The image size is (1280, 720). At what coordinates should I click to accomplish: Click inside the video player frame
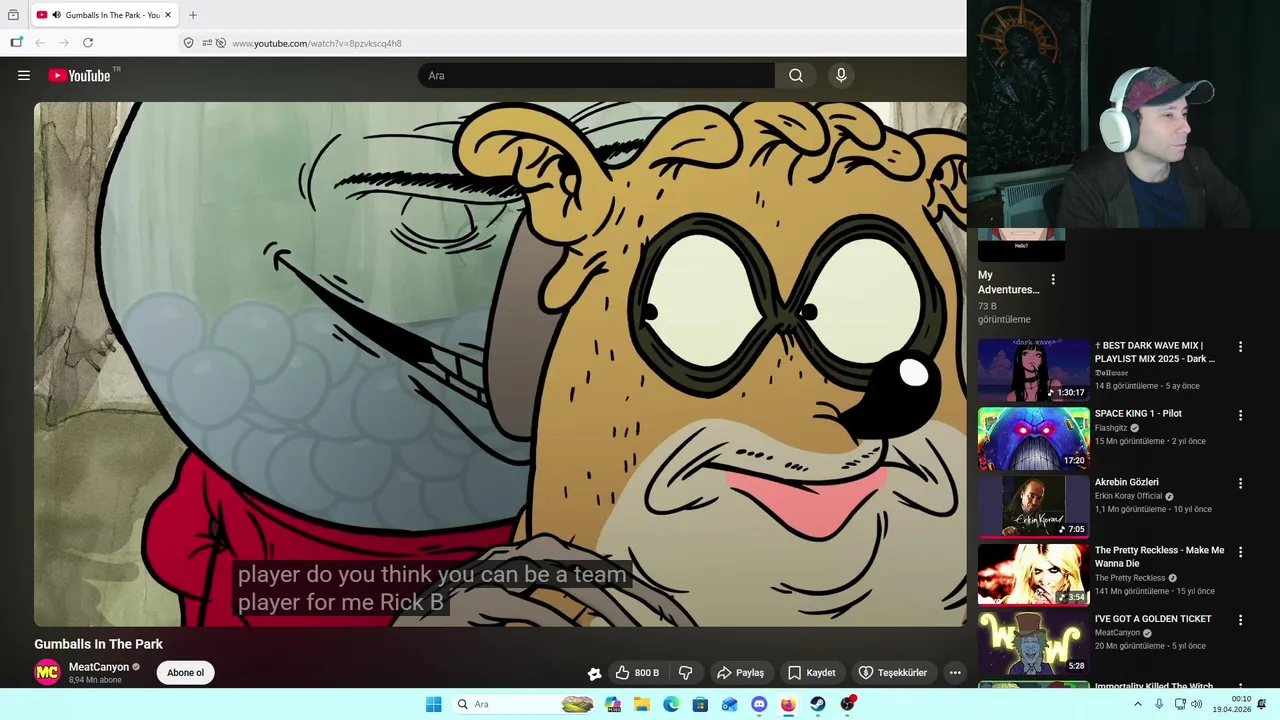(x=500, y=364)
